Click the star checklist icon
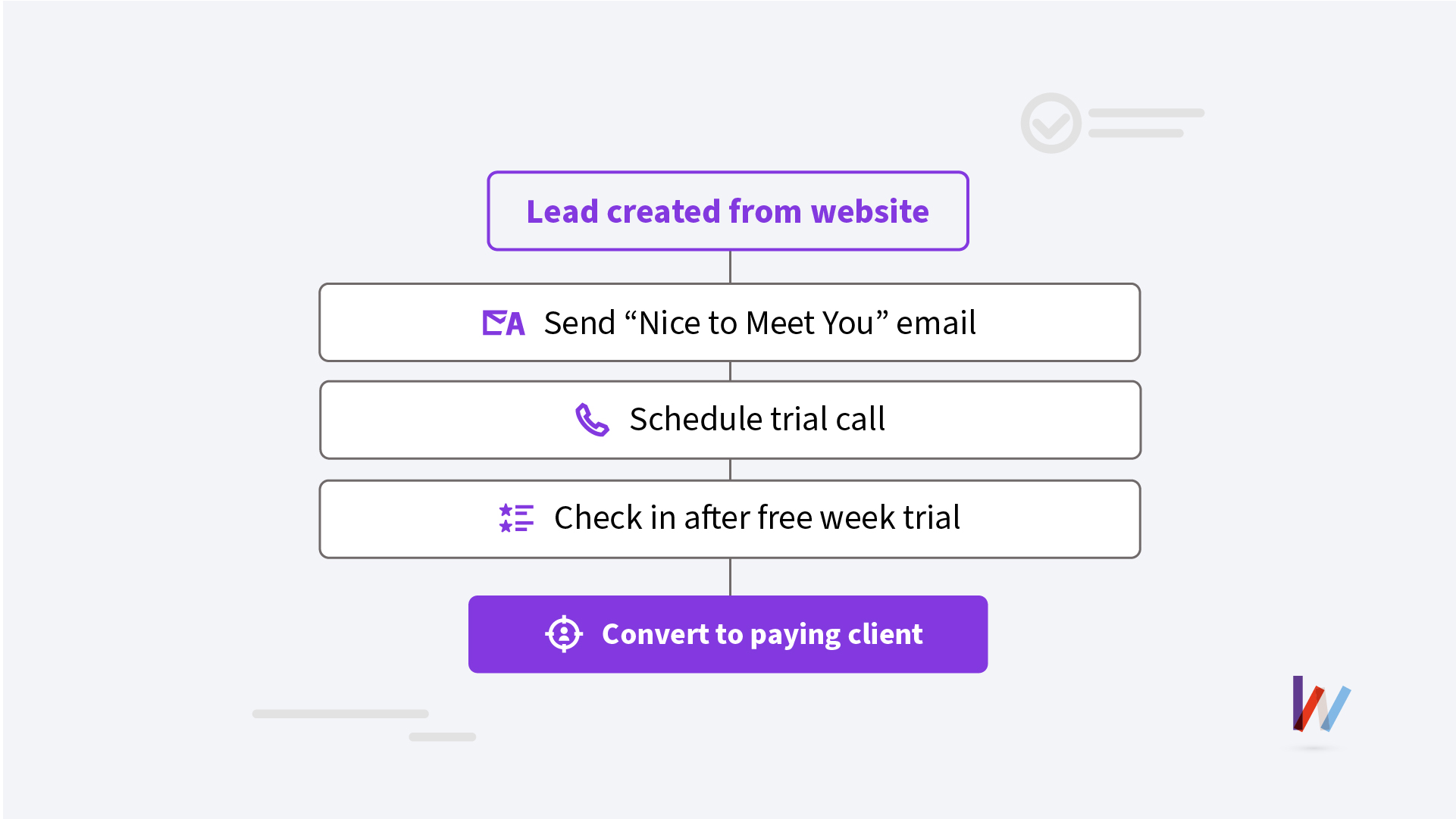The height and width of the screenshot is (819, 1456). [516, 518]
